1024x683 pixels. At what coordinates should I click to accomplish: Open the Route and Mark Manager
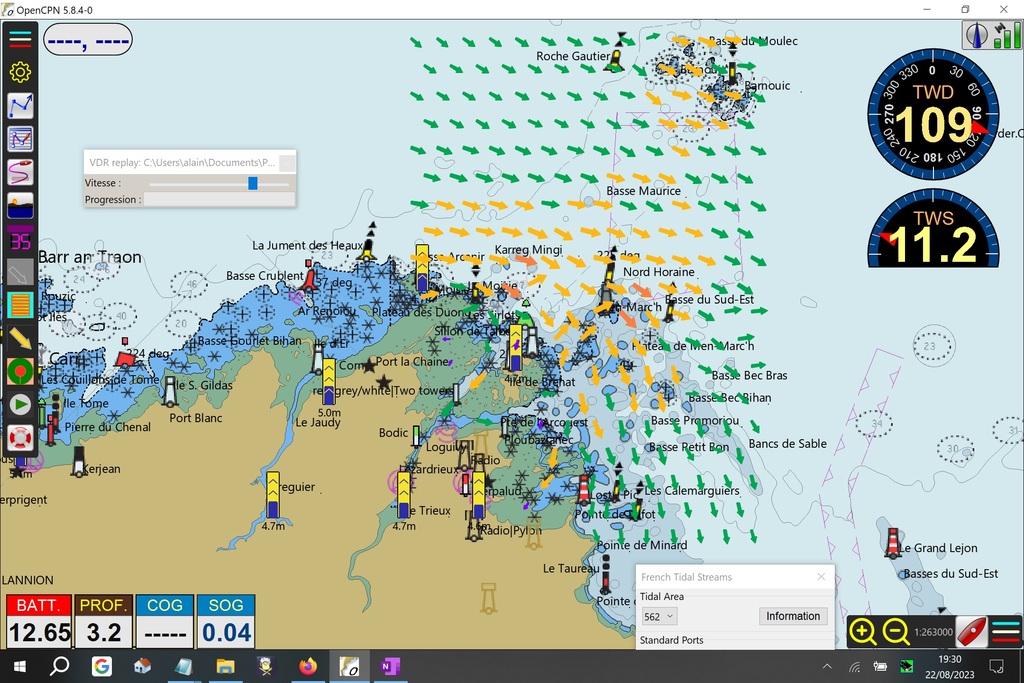coord(20,139)
